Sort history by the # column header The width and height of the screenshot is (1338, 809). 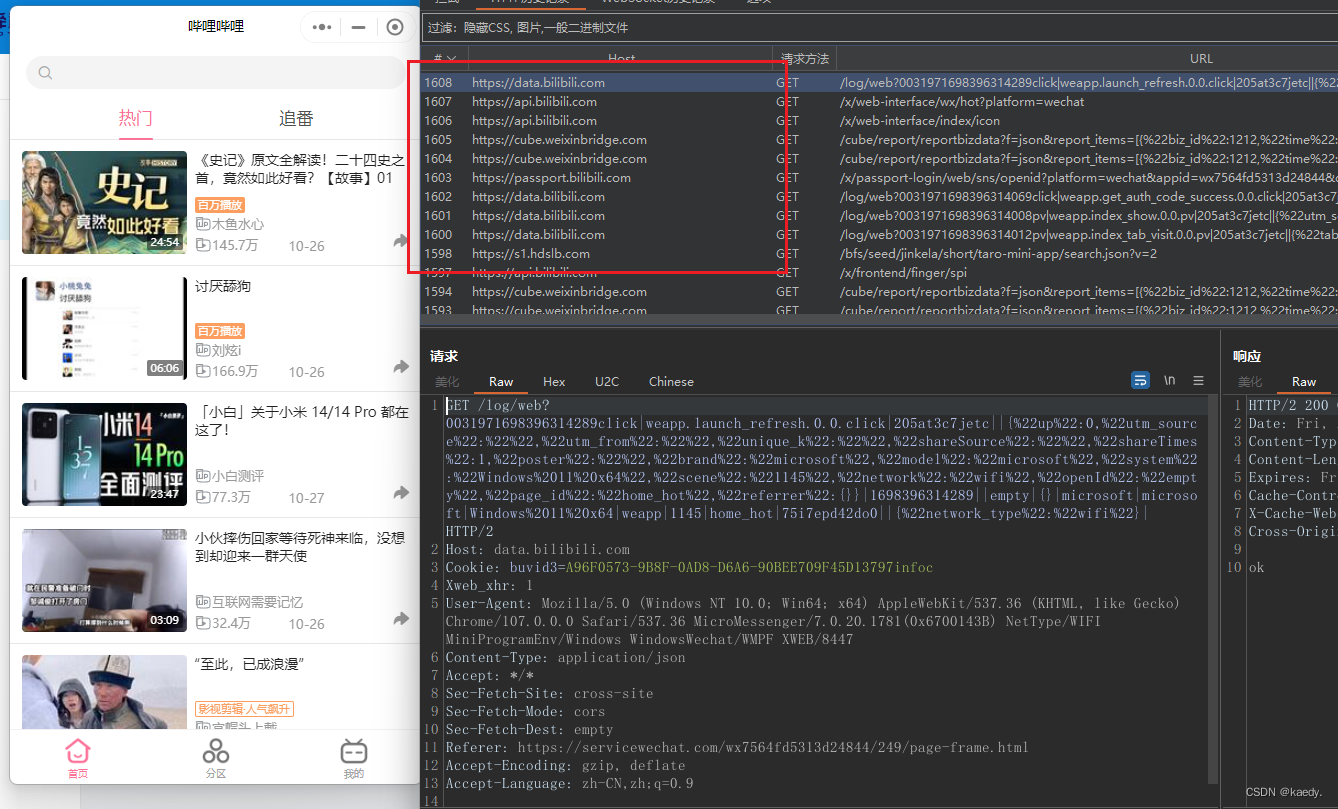(x=445, y=59)
